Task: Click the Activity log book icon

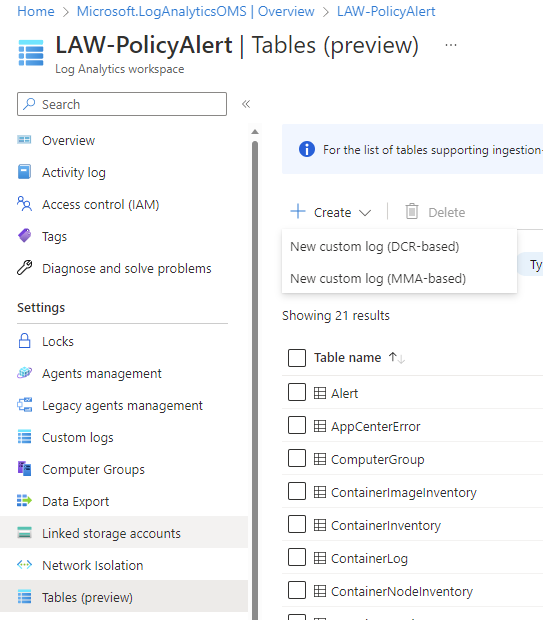Action: (24, 172)
